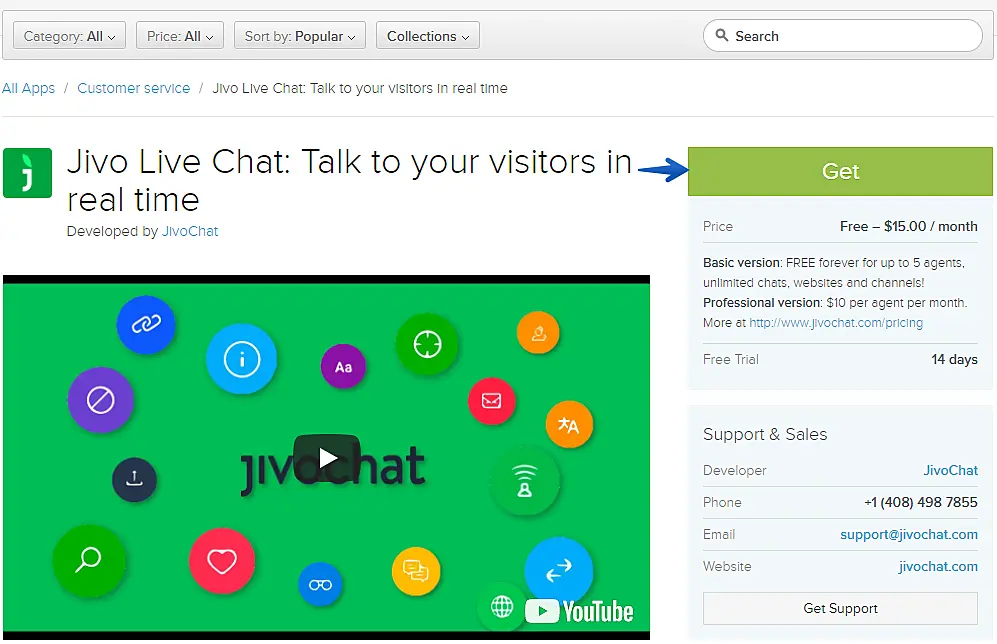Image resolution: width=997 pixels, height=644 pixels.
Task: Click the JivoChat green app logo
Action: point(27,171)
